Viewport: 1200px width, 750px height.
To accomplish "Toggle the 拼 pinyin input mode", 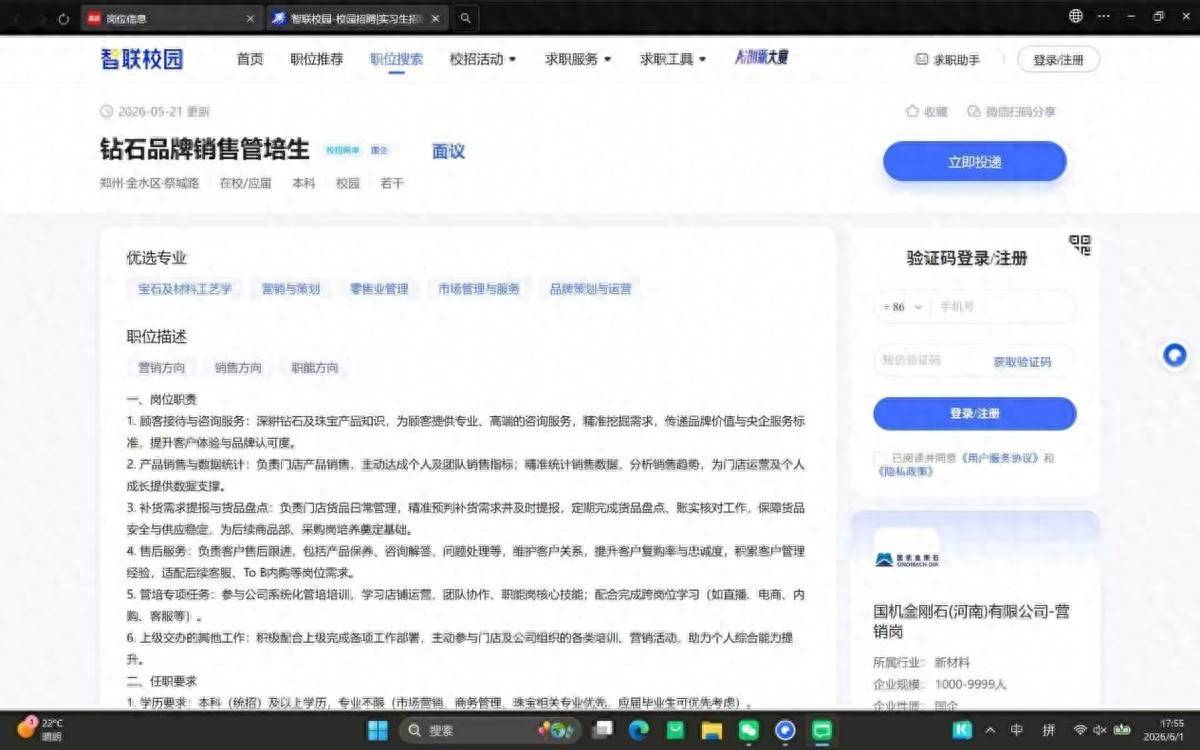I will (x=1049, y=730).
